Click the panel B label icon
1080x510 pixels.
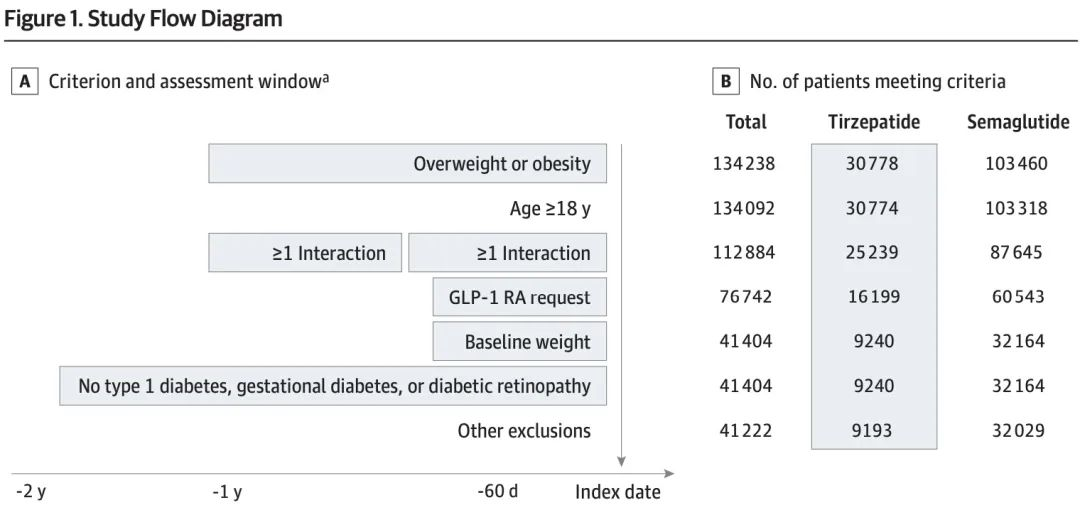pos(725,82)
